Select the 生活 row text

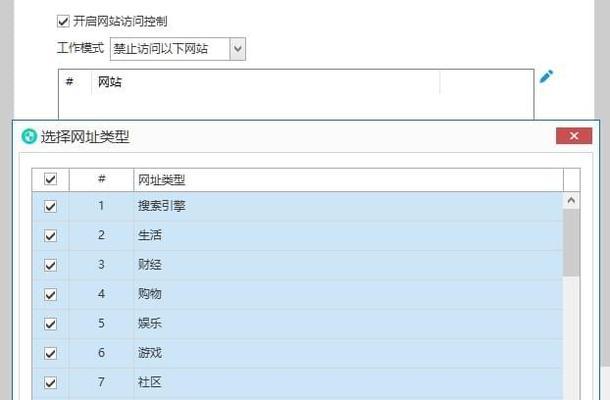pos(149,235)
